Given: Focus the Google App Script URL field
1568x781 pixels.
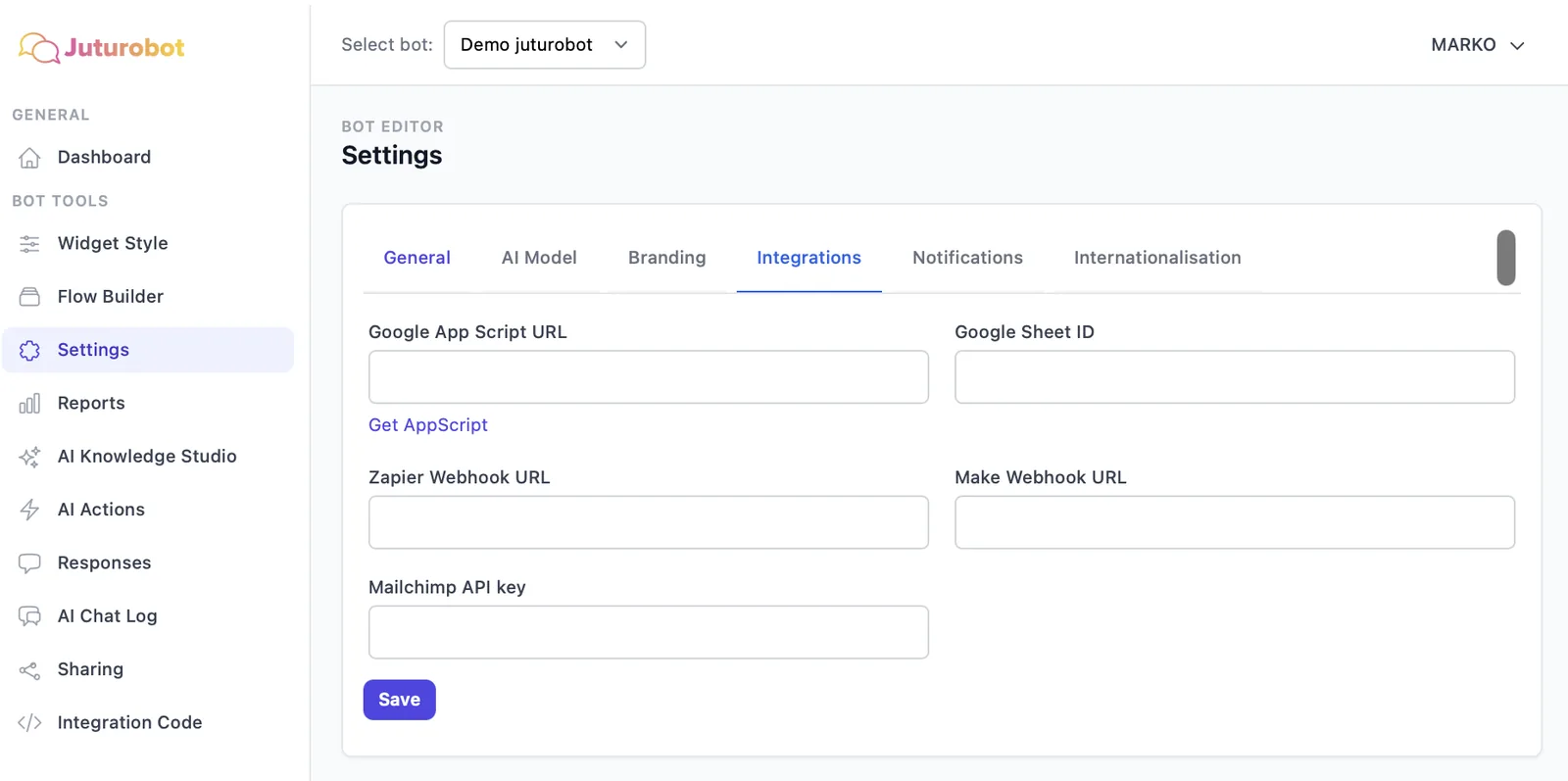Looking at the screenshot, I should pyautogui.click(x=649, y=377).
